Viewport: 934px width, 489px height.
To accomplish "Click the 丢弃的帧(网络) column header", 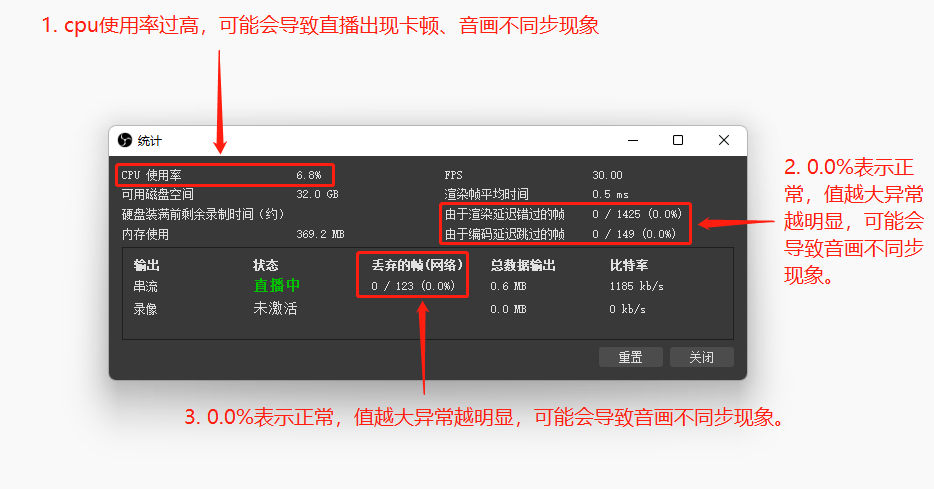I will point(417,265).
